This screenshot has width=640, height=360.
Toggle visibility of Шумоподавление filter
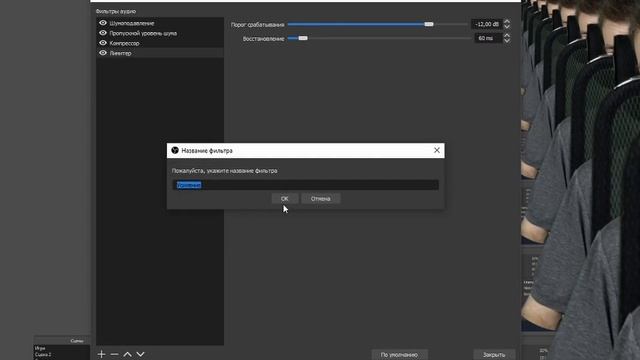103,23
